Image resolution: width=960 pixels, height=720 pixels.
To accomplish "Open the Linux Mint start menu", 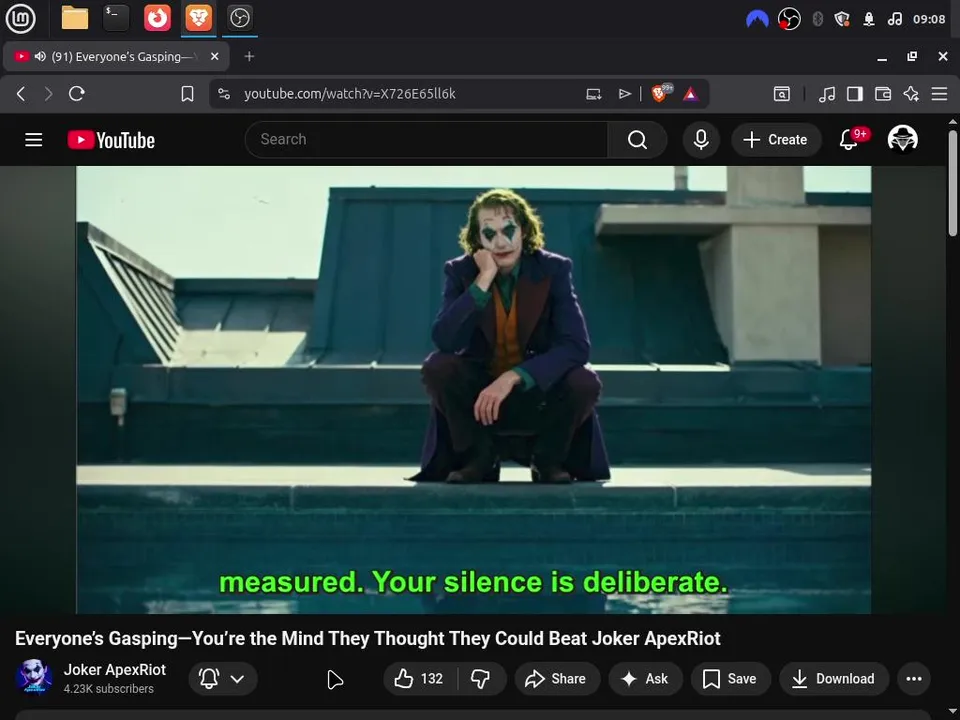I will pyautogui.click(x=20, y=18).
